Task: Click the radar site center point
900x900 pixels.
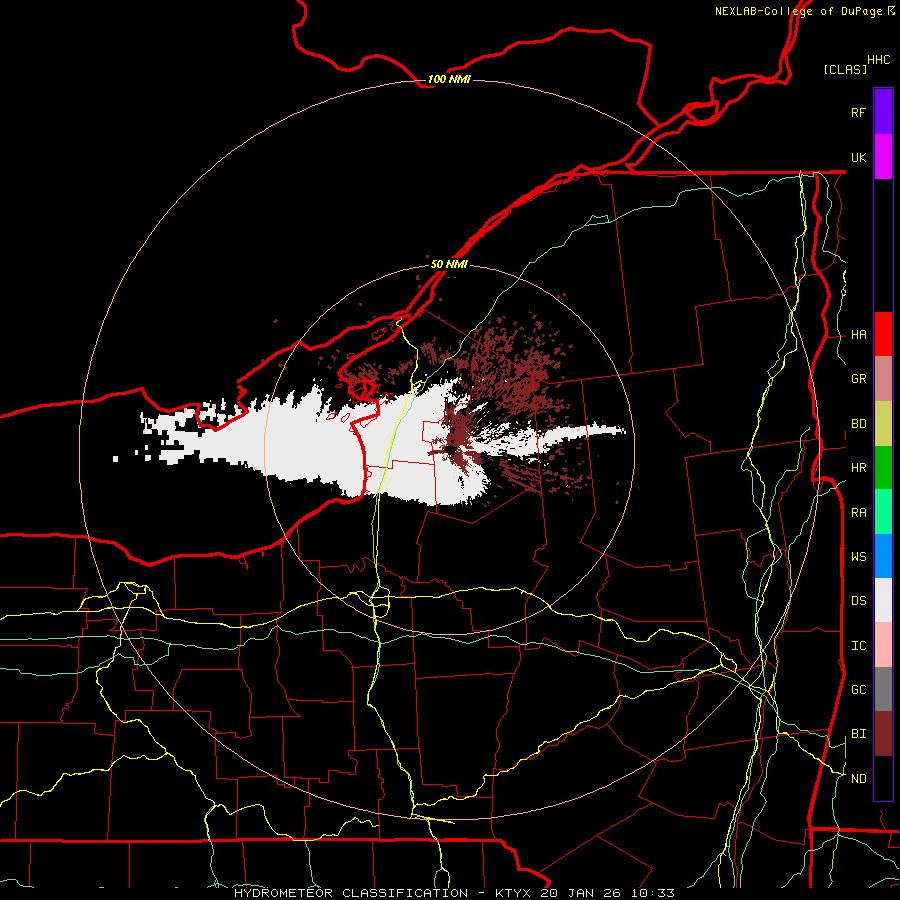Action: point(449,450)
